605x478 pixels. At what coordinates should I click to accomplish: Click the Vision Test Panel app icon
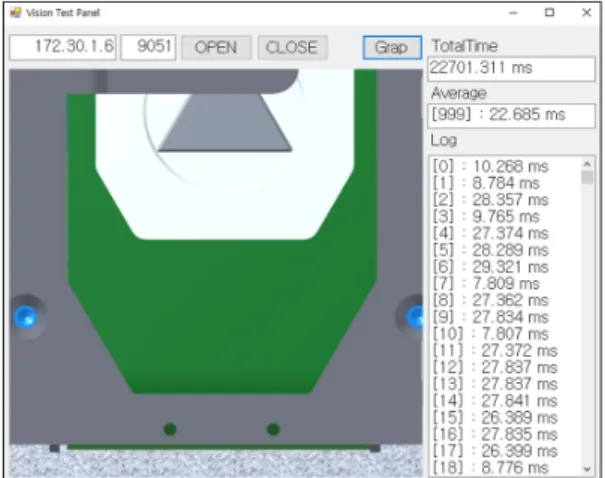tap(15, 13)
